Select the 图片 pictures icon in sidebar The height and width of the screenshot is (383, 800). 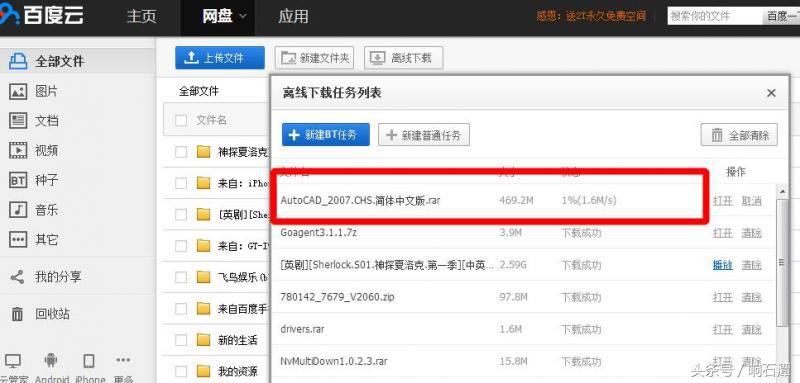pos(18,91)
